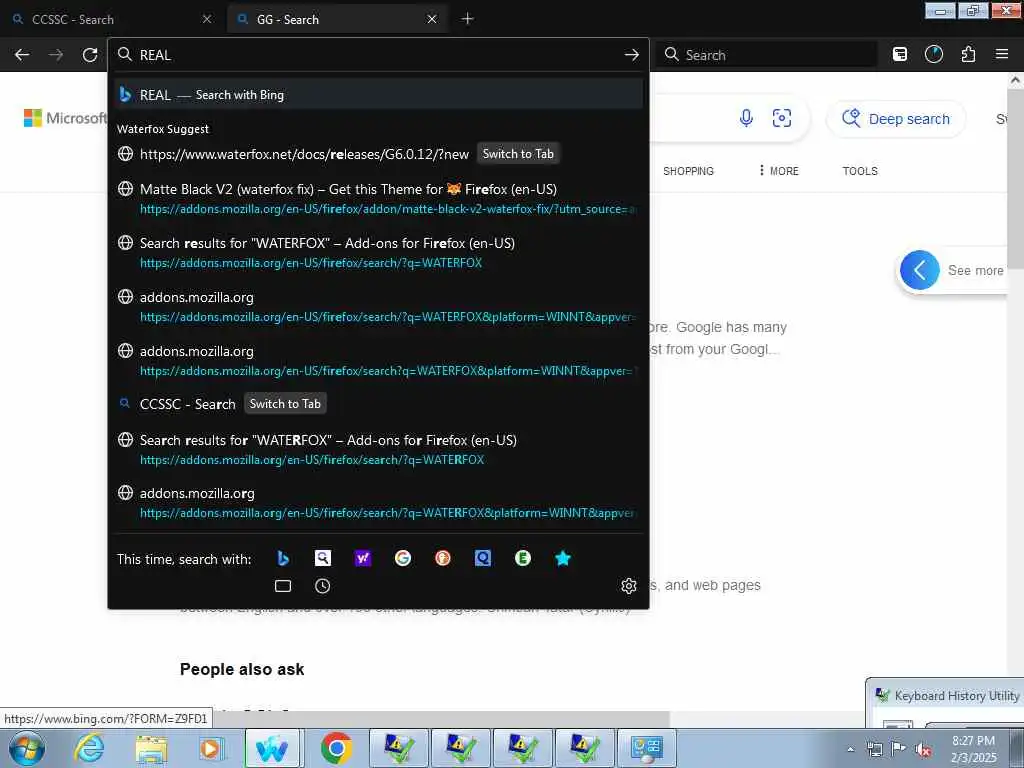Click Switch to Tab beside waterfox.net URL
The height and width of the screenshot is (768, 1024).
point(518,154)
